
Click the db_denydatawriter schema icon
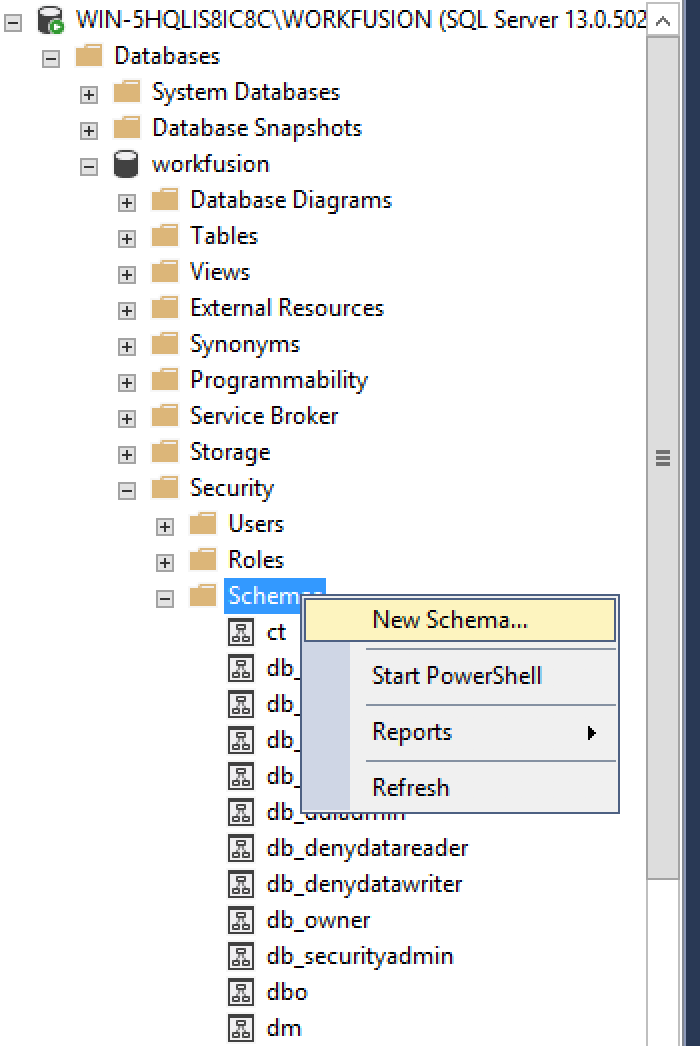[241, 885]
